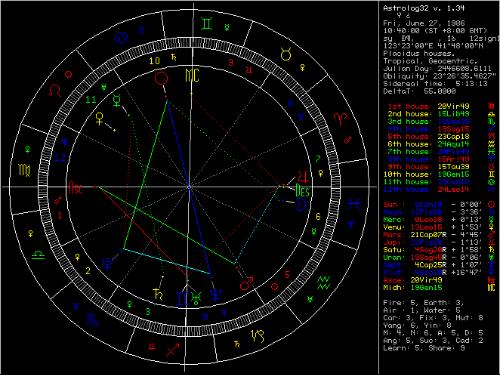
Task: Click the green Des descendant marker
Action: [x=302, y=191]
